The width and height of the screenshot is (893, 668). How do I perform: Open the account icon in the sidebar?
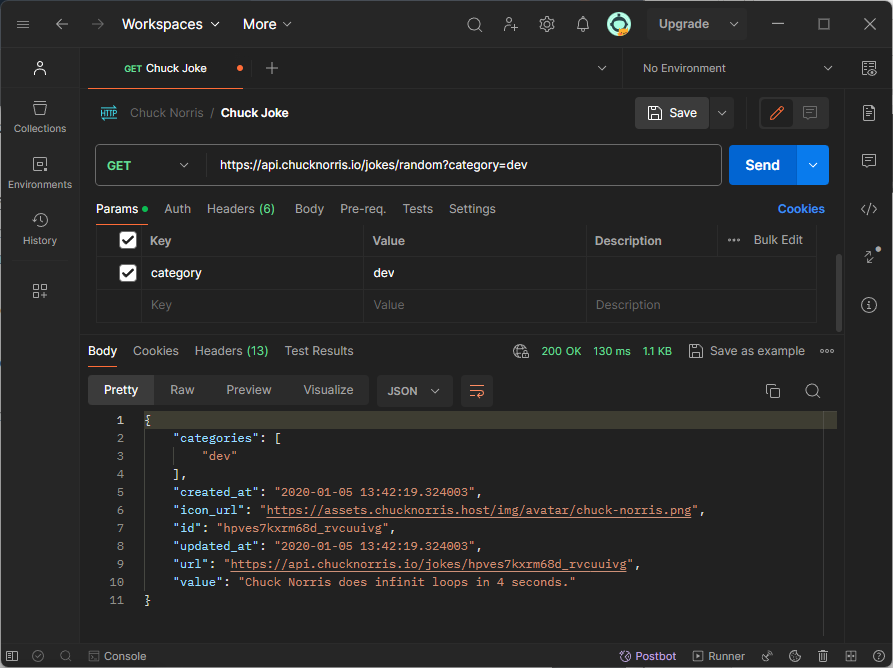(x=40, y=68)
